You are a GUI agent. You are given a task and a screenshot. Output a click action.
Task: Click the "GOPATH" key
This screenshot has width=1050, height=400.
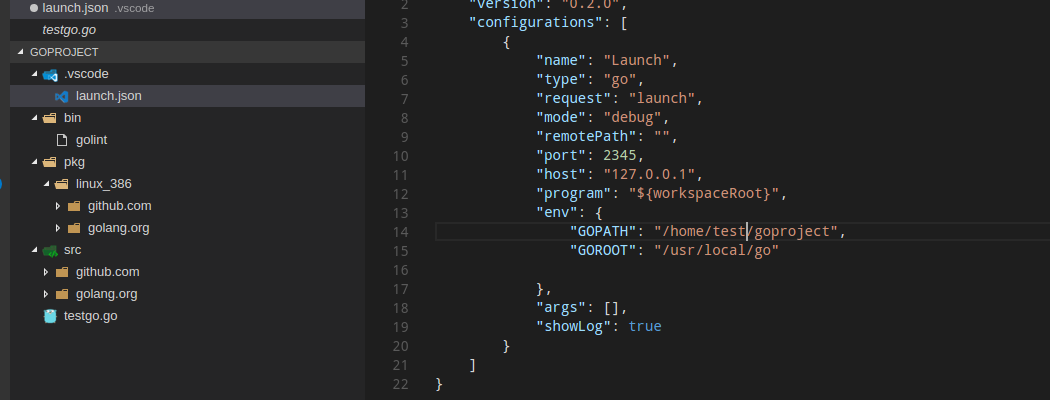(x=603, y=232)
